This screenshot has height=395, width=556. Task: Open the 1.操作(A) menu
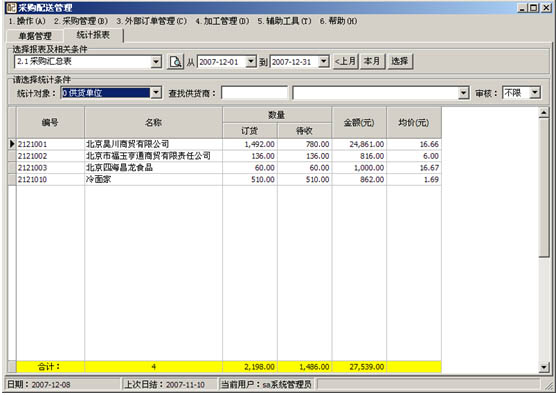click(x=27, y=21)
